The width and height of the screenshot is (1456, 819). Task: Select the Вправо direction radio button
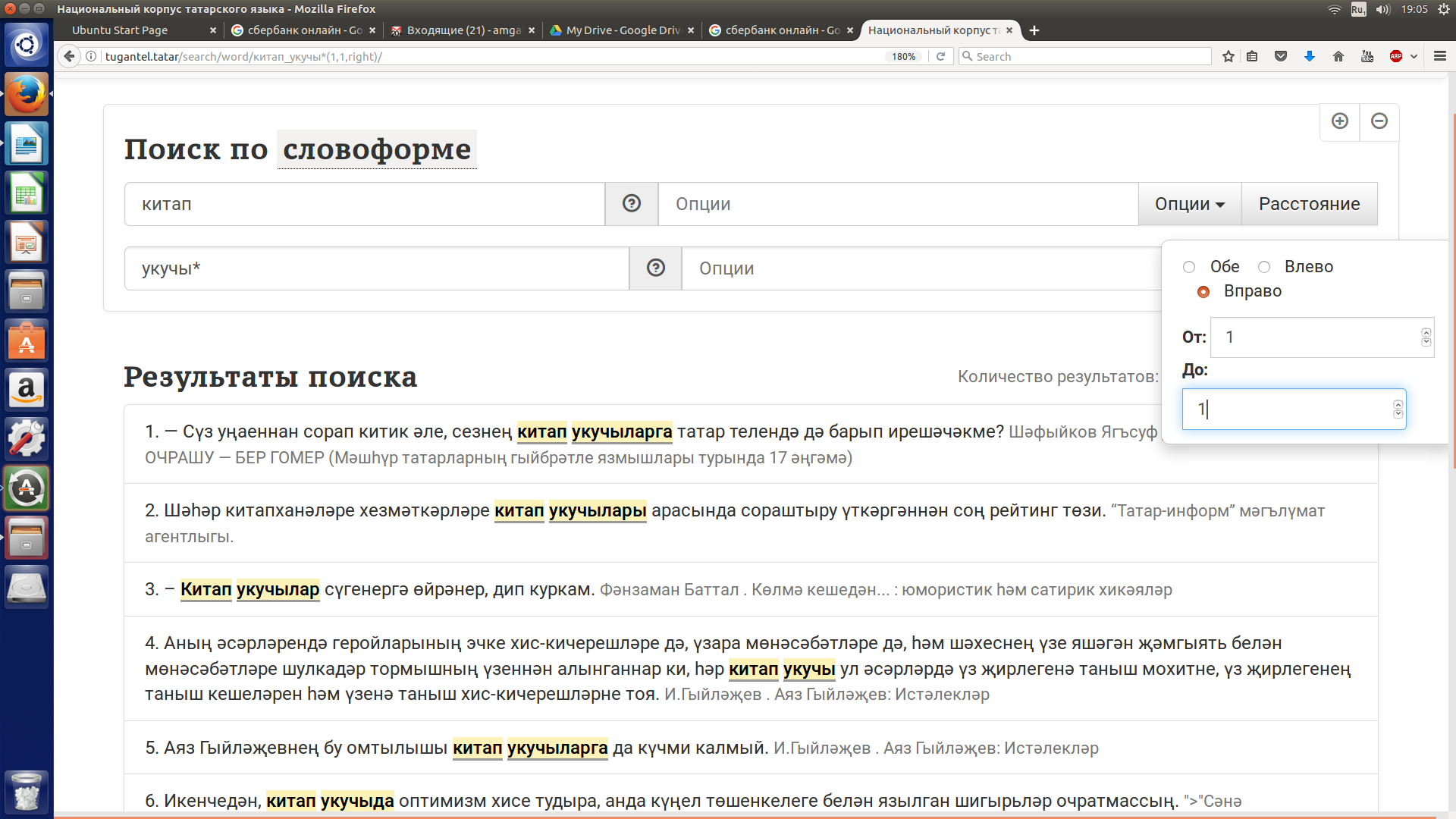click(x=1203, y=292)
